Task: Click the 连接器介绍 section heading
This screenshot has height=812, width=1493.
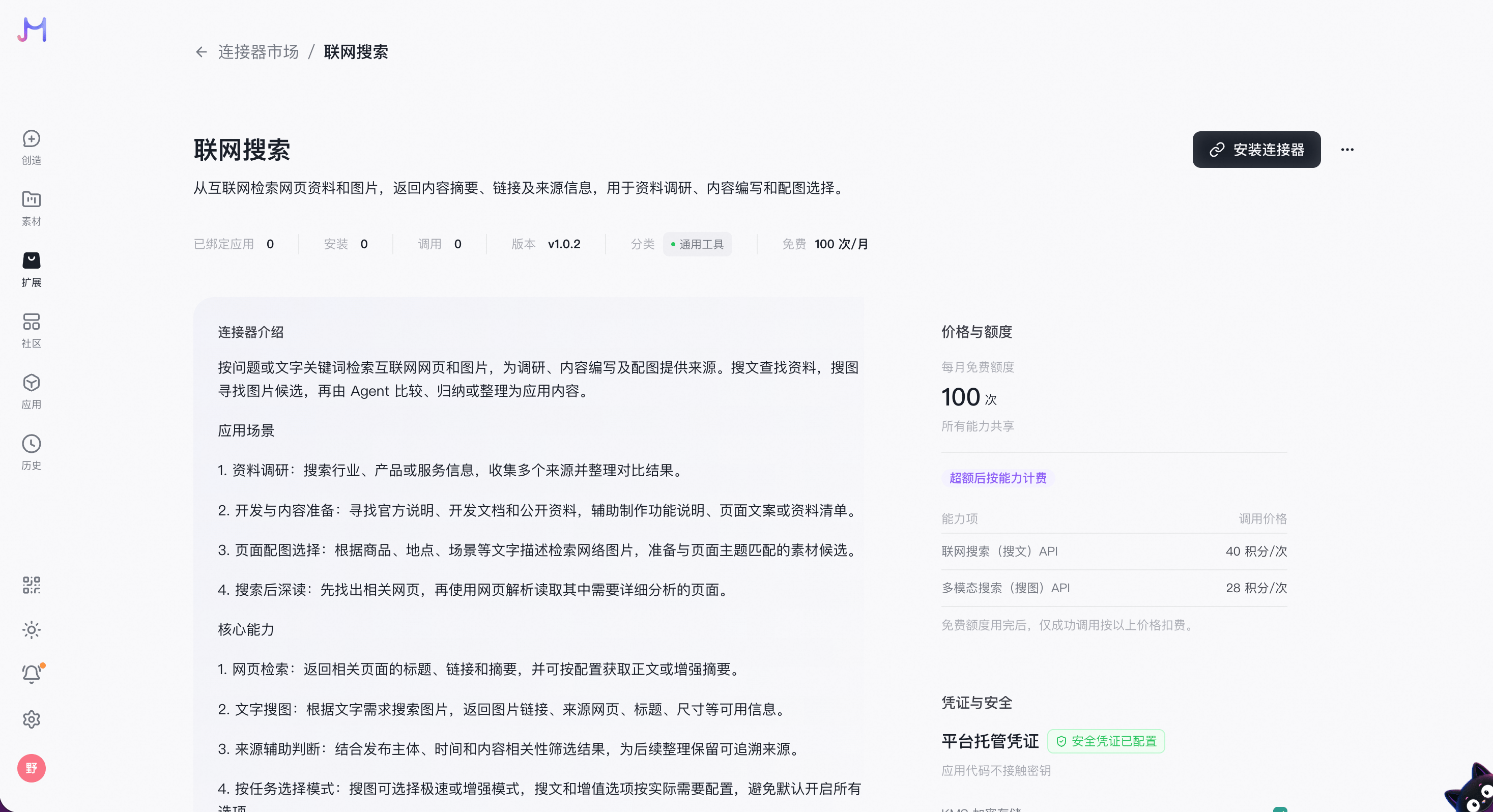Action: (250, 332)
